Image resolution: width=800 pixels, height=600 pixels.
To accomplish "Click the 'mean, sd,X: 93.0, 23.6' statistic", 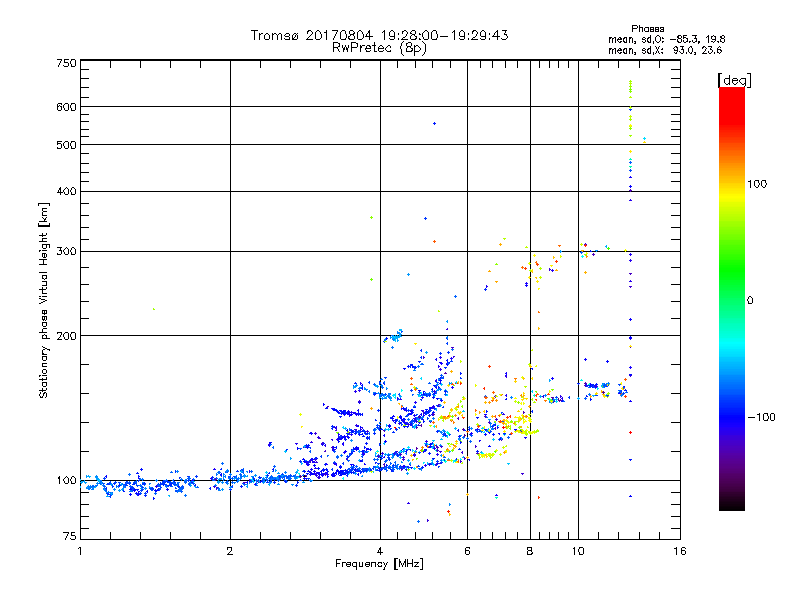I will click(x=665, y=50).
